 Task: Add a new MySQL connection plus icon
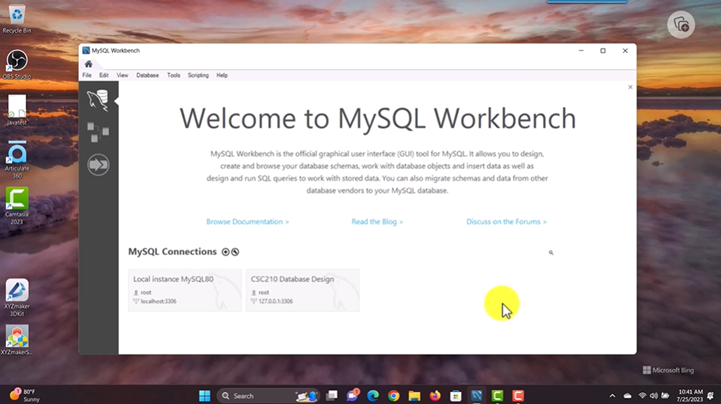tap(225, 252)
